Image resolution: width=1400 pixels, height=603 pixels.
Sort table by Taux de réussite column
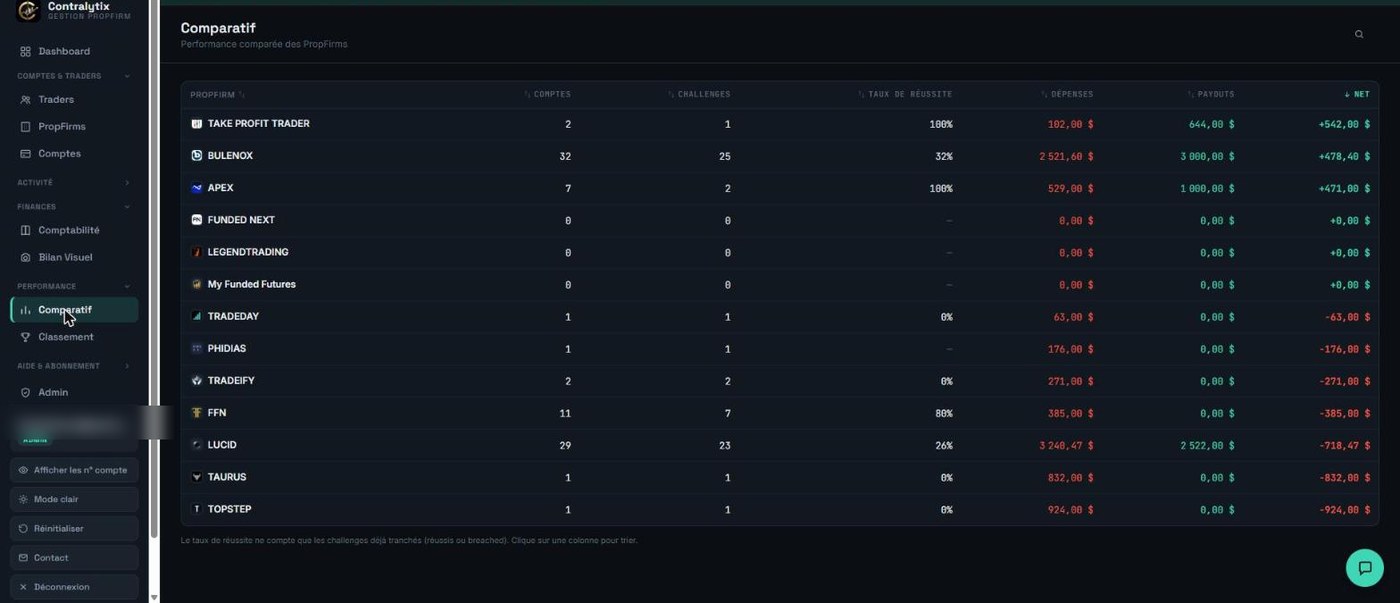(x=905, y=94)
